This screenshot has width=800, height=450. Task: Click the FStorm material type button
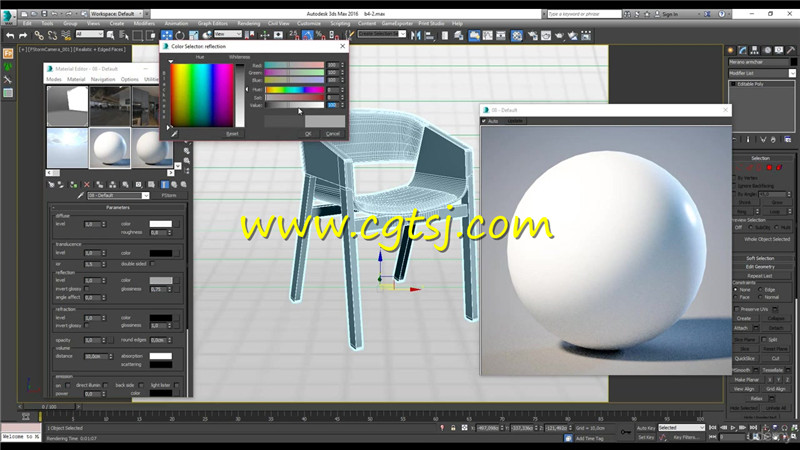click(x=169, y=195)
